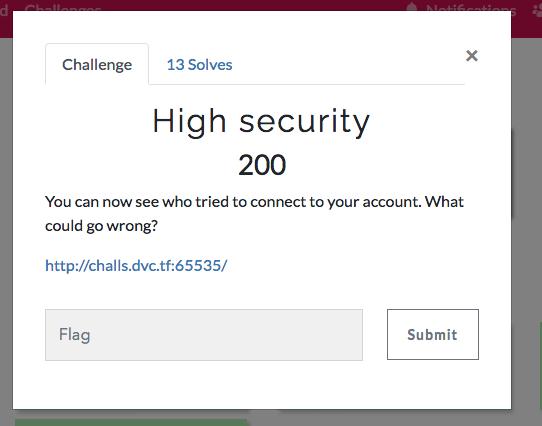Click the challenge description paragraph
This screenshot has width=542, height=426.
[x=254, y=213]
